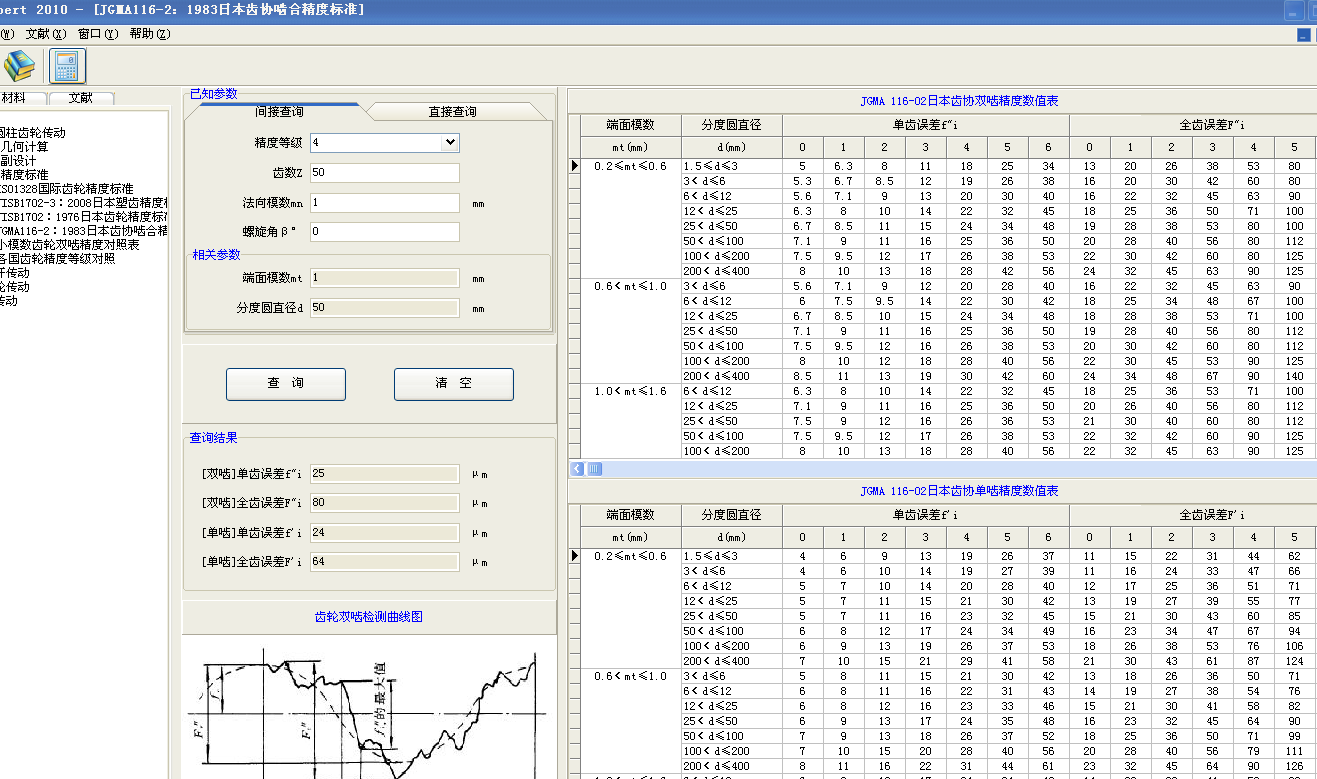Screen dimensions: 1317x779
Task: Open tree item 精度标准
Action: [x=24, y=174]
